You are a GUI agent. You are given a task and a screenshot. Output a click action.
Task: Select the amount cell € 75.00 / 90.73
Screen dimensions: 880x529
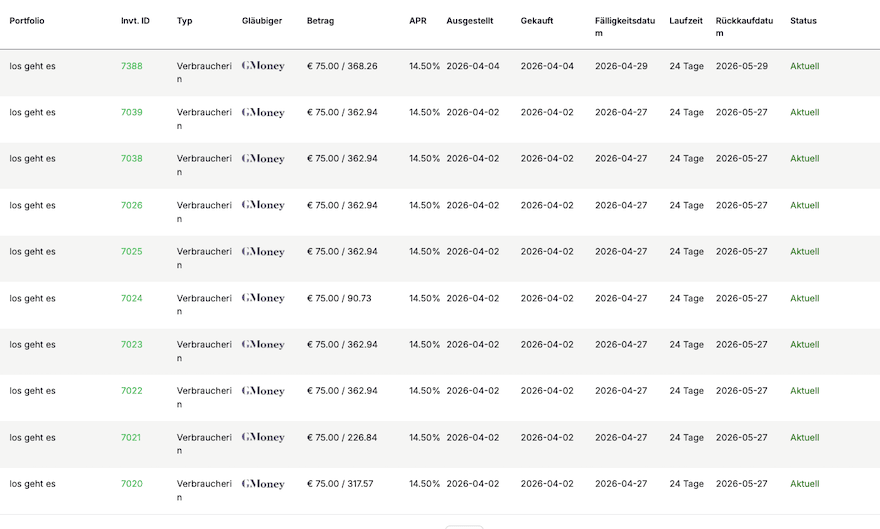(339, 298)
